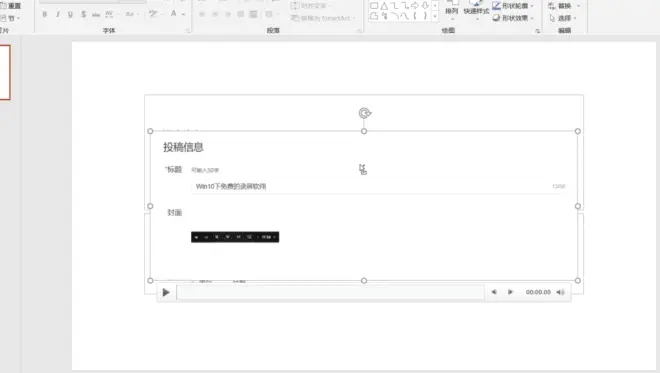660x373 pixels.
Task: Click the video's right-middle sizing handle
Action: click(x=578, y=206)
